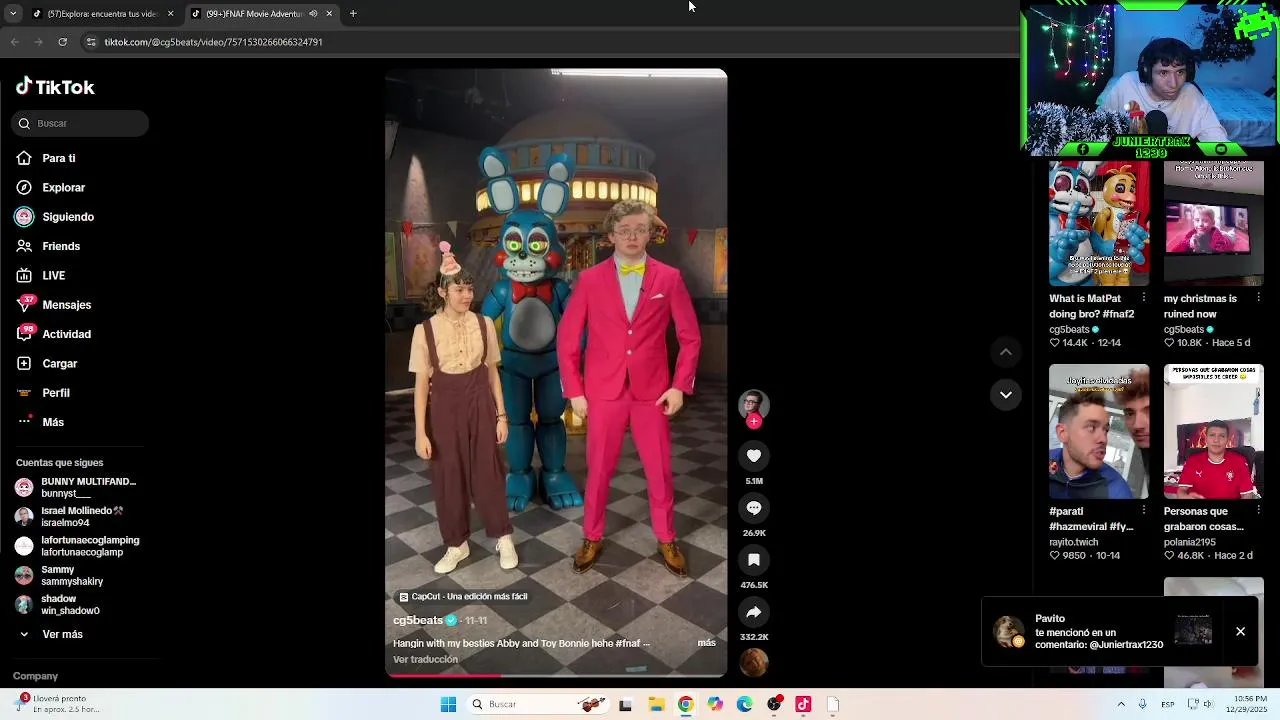The width and height of the screenshot is (1280, 720).
Task: Open File Explorer from taskbar
Action: click(656, 704)
